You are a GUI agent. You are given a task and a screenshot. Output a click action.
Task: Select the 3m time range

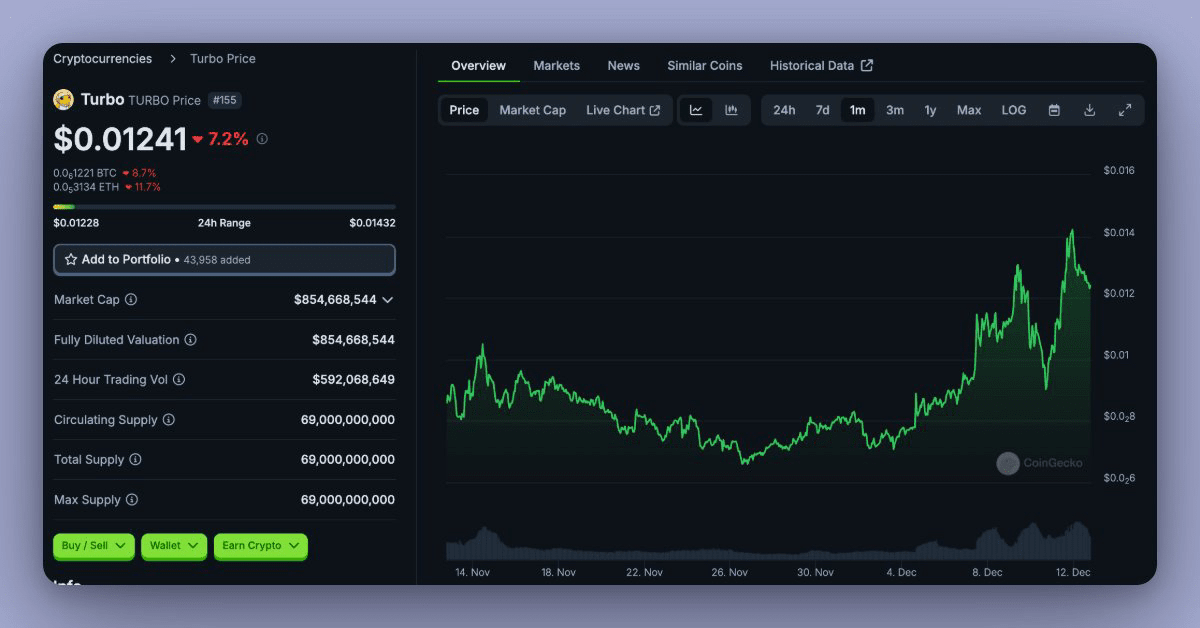(895, 110)
